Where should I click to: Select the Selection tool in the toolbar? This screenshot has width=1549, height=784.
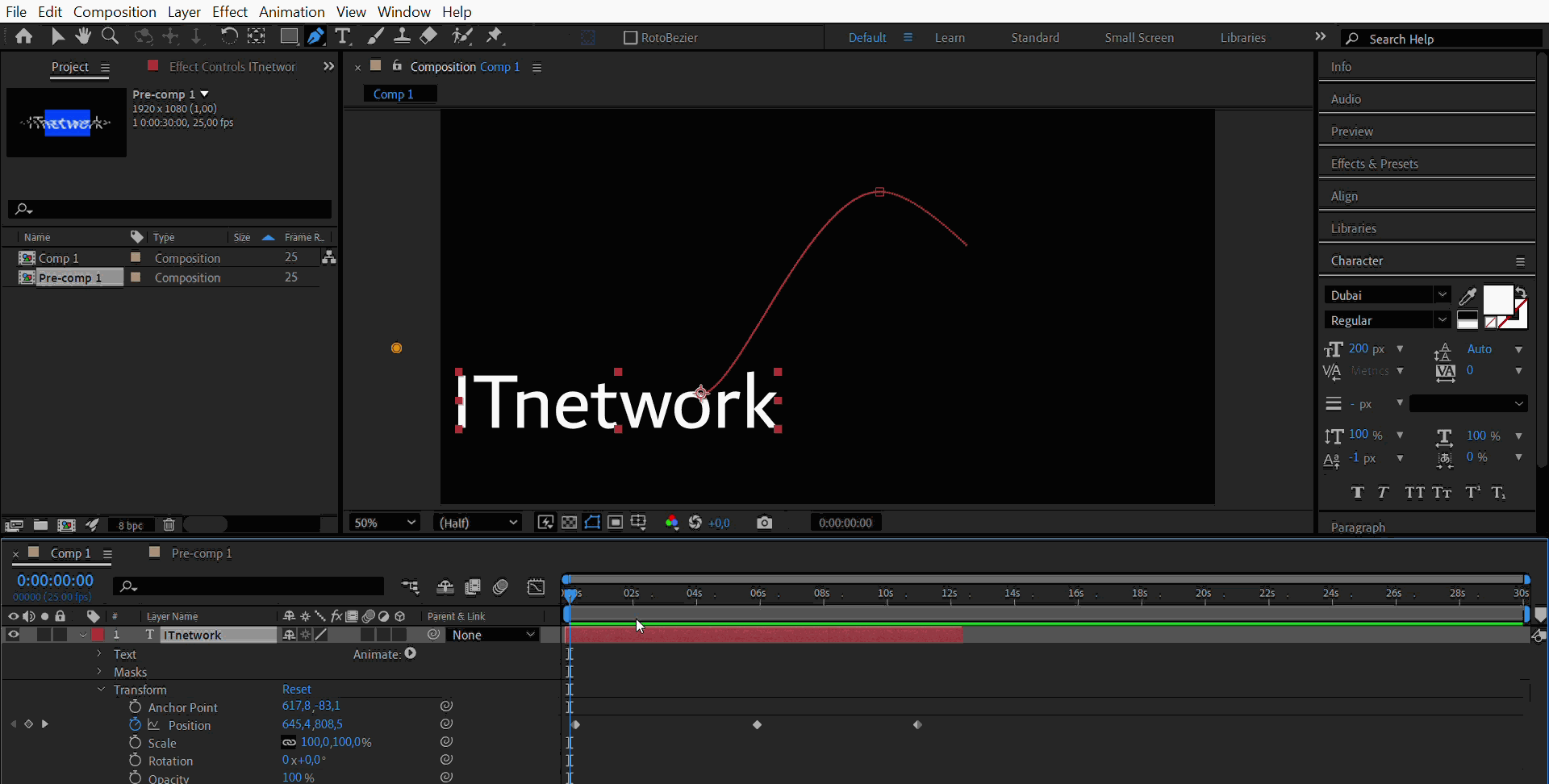click(x=57, y=35)
